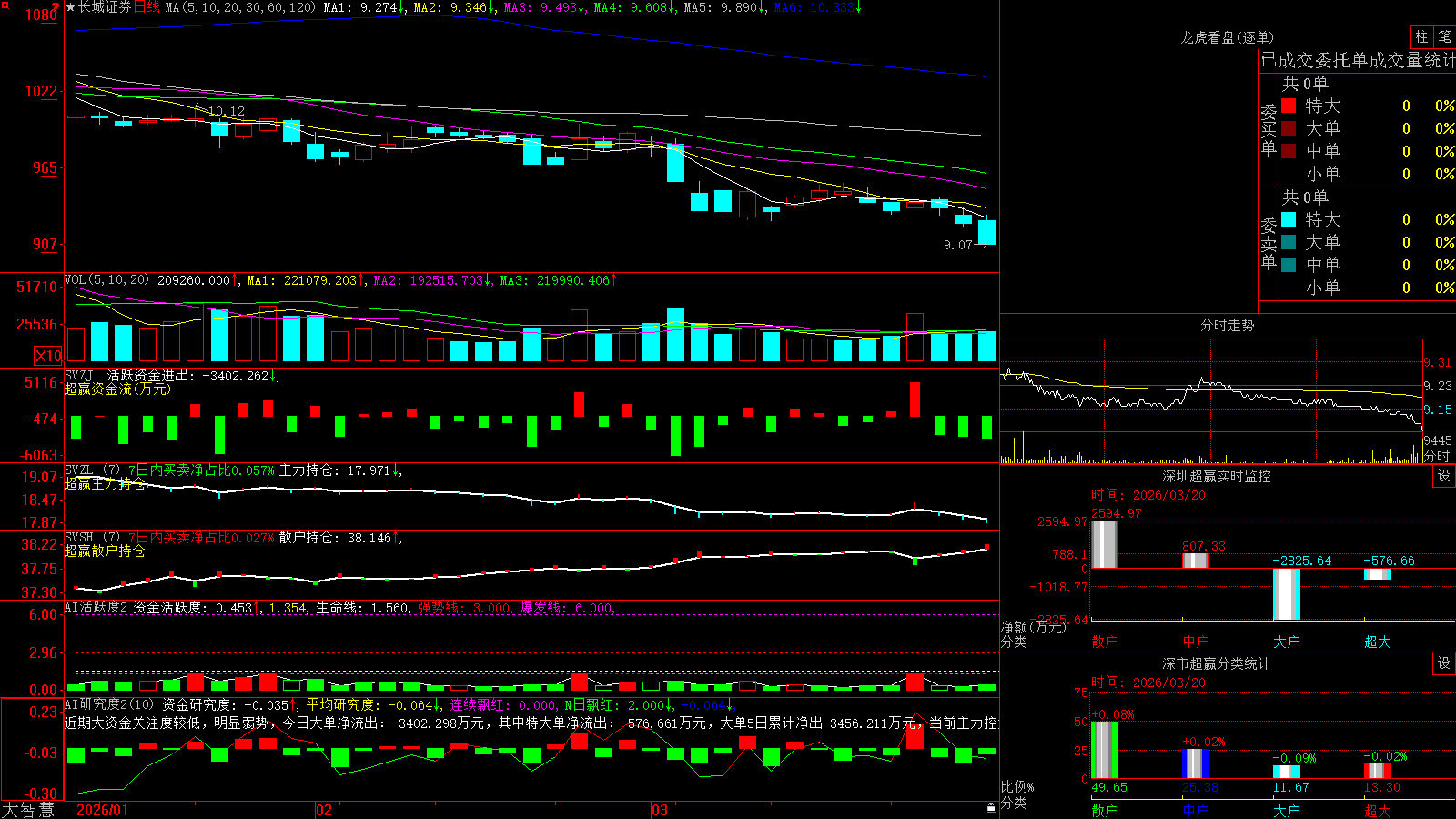Click the red question mark help icon
This screenshot has width=1456, height=819.
coord(56,6)
